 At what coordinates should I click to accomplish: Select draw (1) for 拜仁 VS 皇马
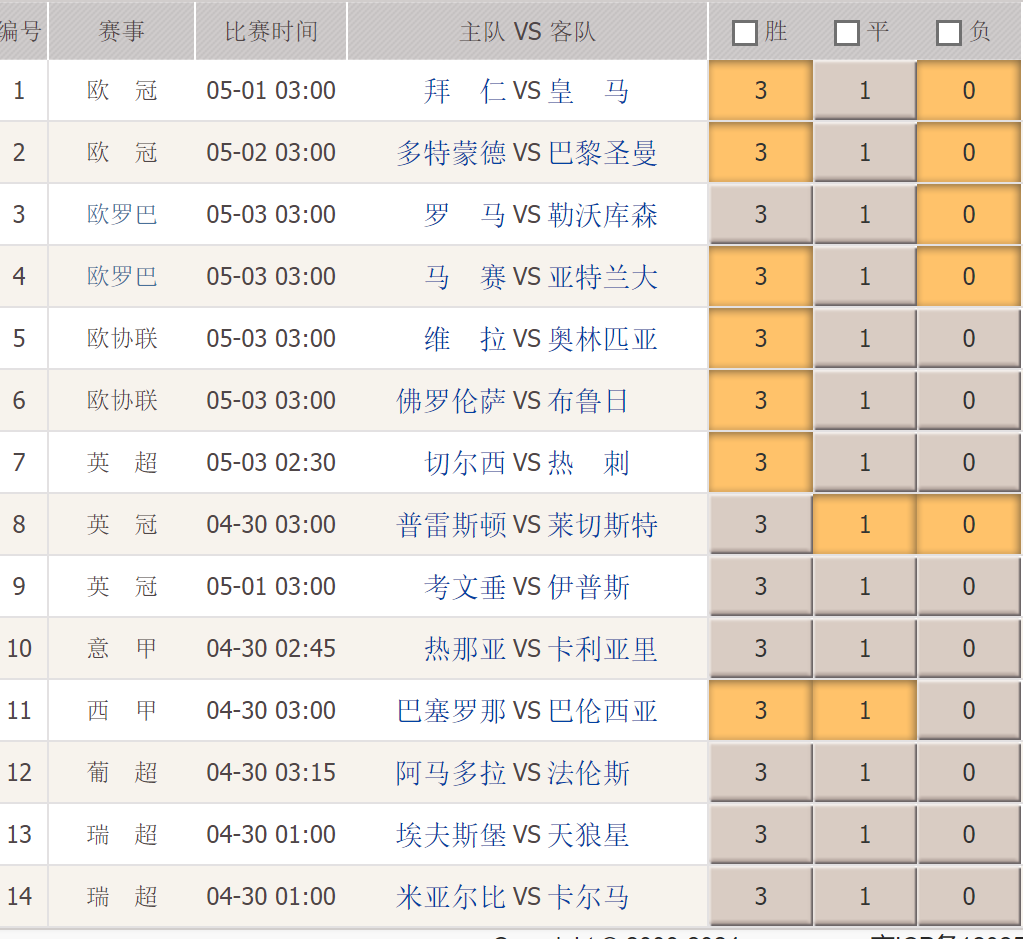(x=865, y=91)
